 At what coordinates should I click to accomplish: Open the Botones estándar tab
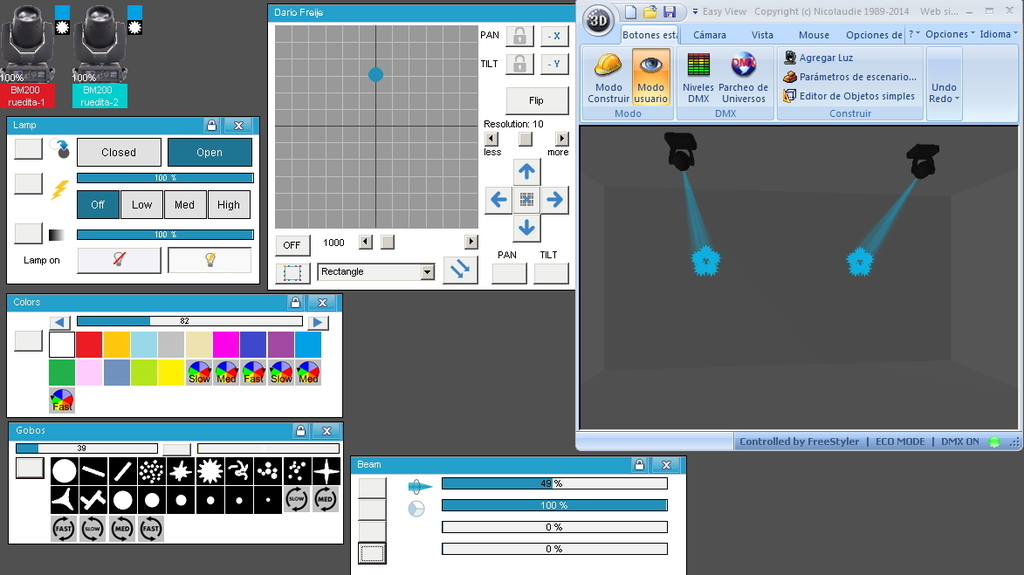pos(650,35)
